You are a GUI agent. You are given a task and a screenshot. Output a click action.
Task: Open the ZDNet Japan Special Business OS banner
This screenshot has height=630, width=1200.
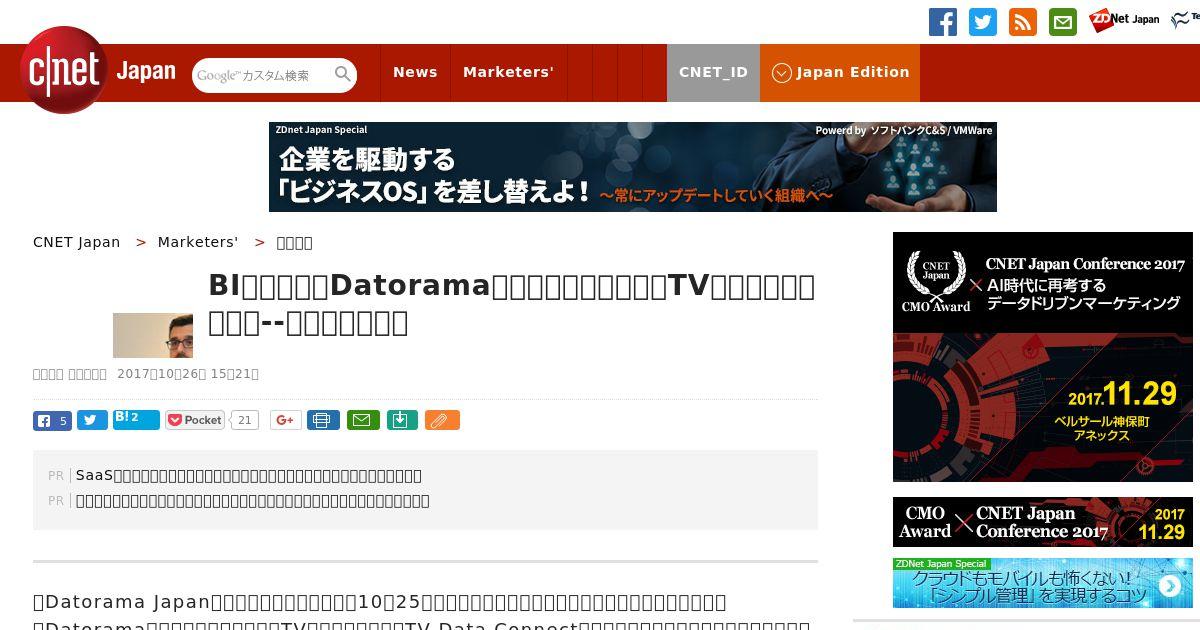coord(632,167)
